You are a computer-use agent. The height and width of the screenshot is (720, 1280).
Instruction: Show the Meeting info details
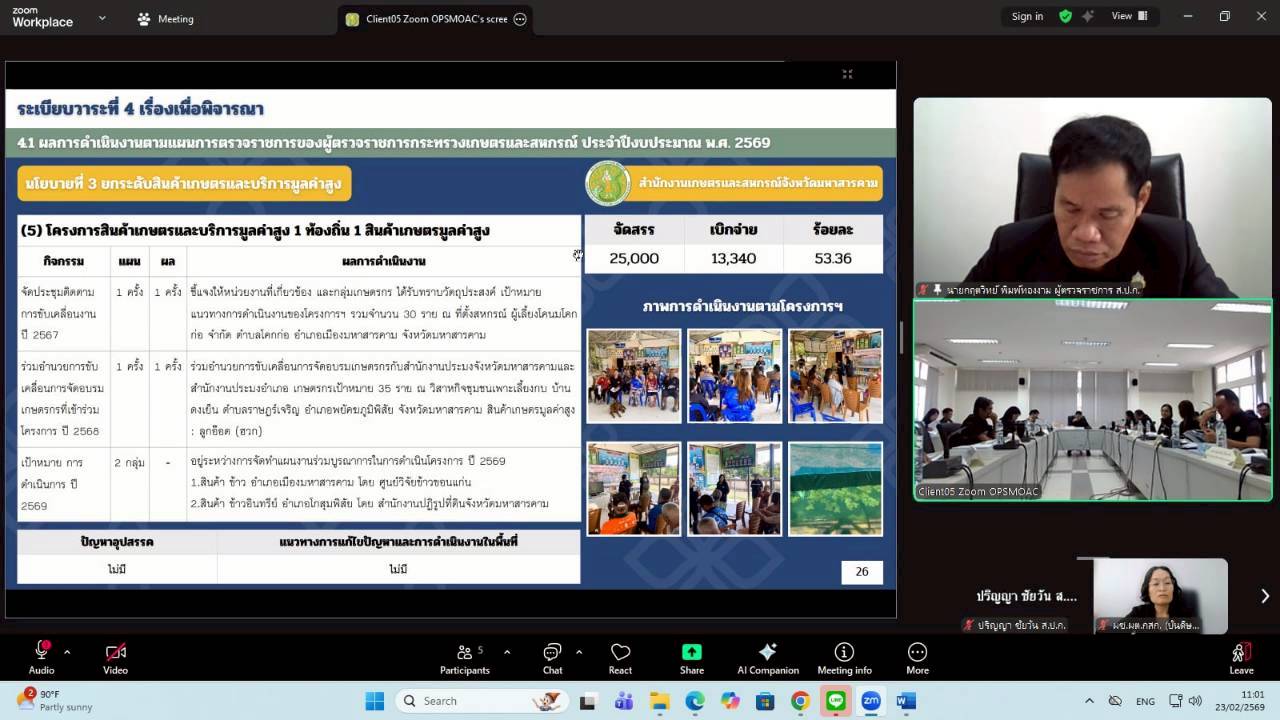click(x=844, y=657)
